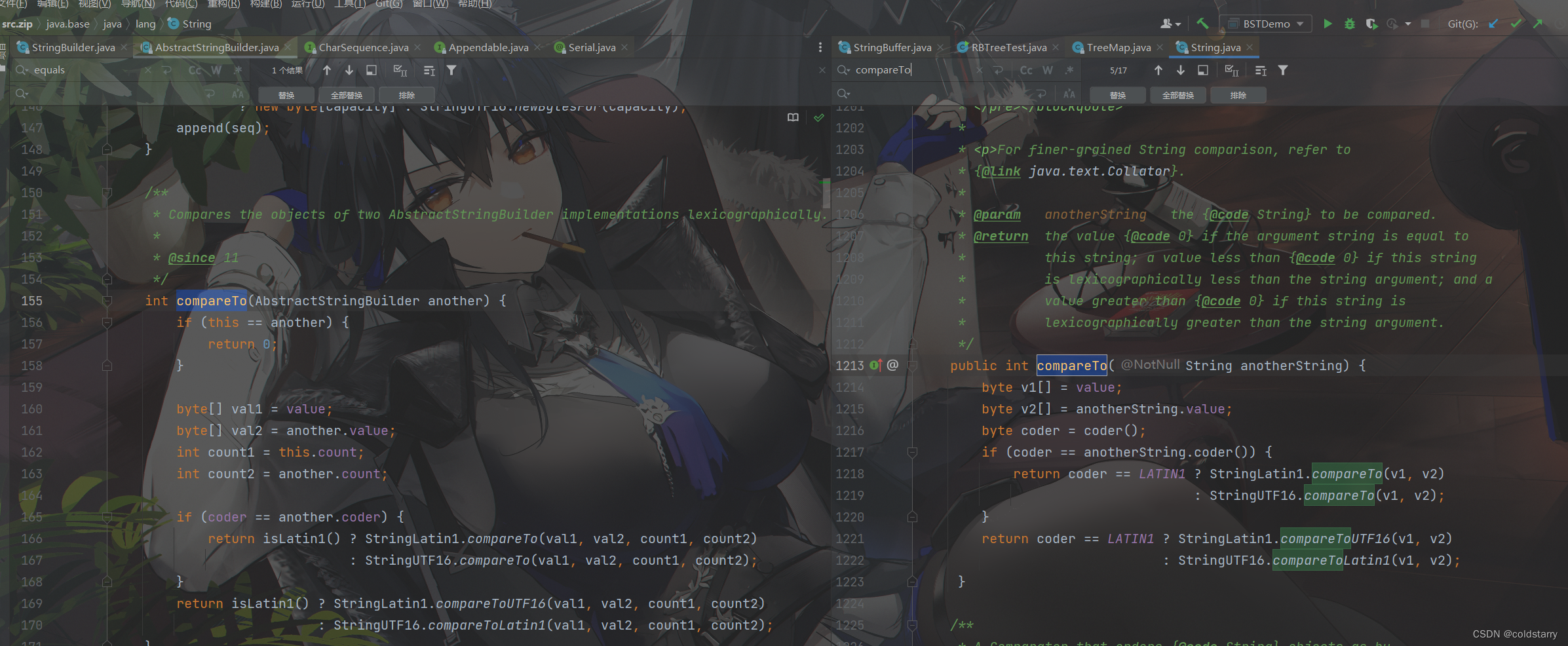Image resolution: width=1568 pixels, height=646 pixels.
Task: Expand profiler run options dropdown arrow
Action: (1408, 24)
